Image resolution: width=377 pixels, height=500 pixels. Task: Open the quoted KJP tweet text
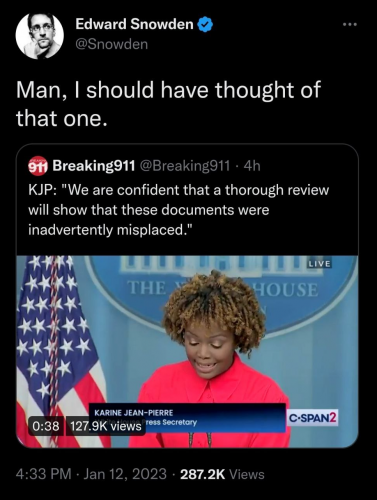pyautogui.click(x=179, y=210)
